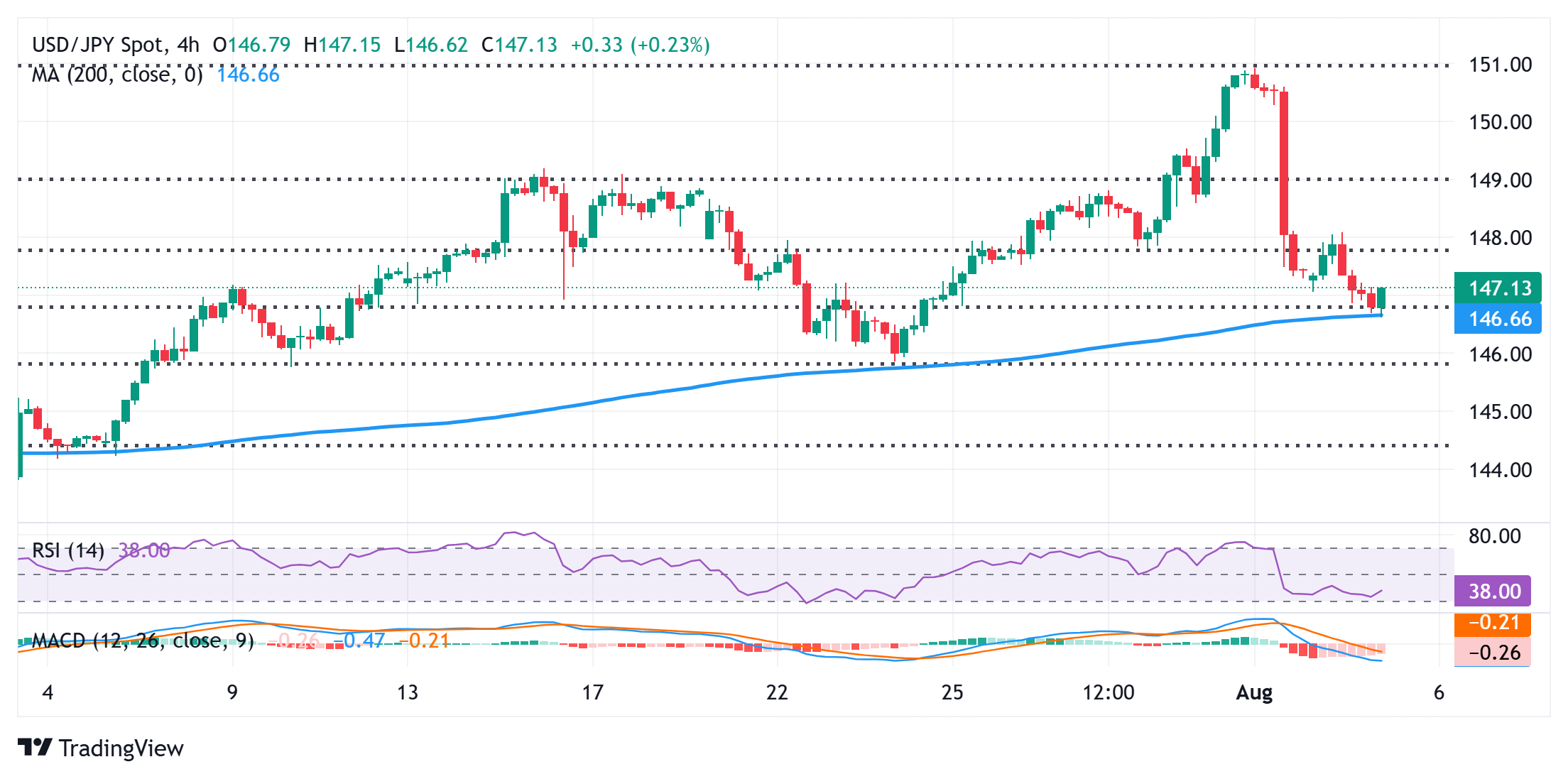Click the RSI (14) indicator label
This screenshot has width=1568, height=779.
click(x=68, y=550)
